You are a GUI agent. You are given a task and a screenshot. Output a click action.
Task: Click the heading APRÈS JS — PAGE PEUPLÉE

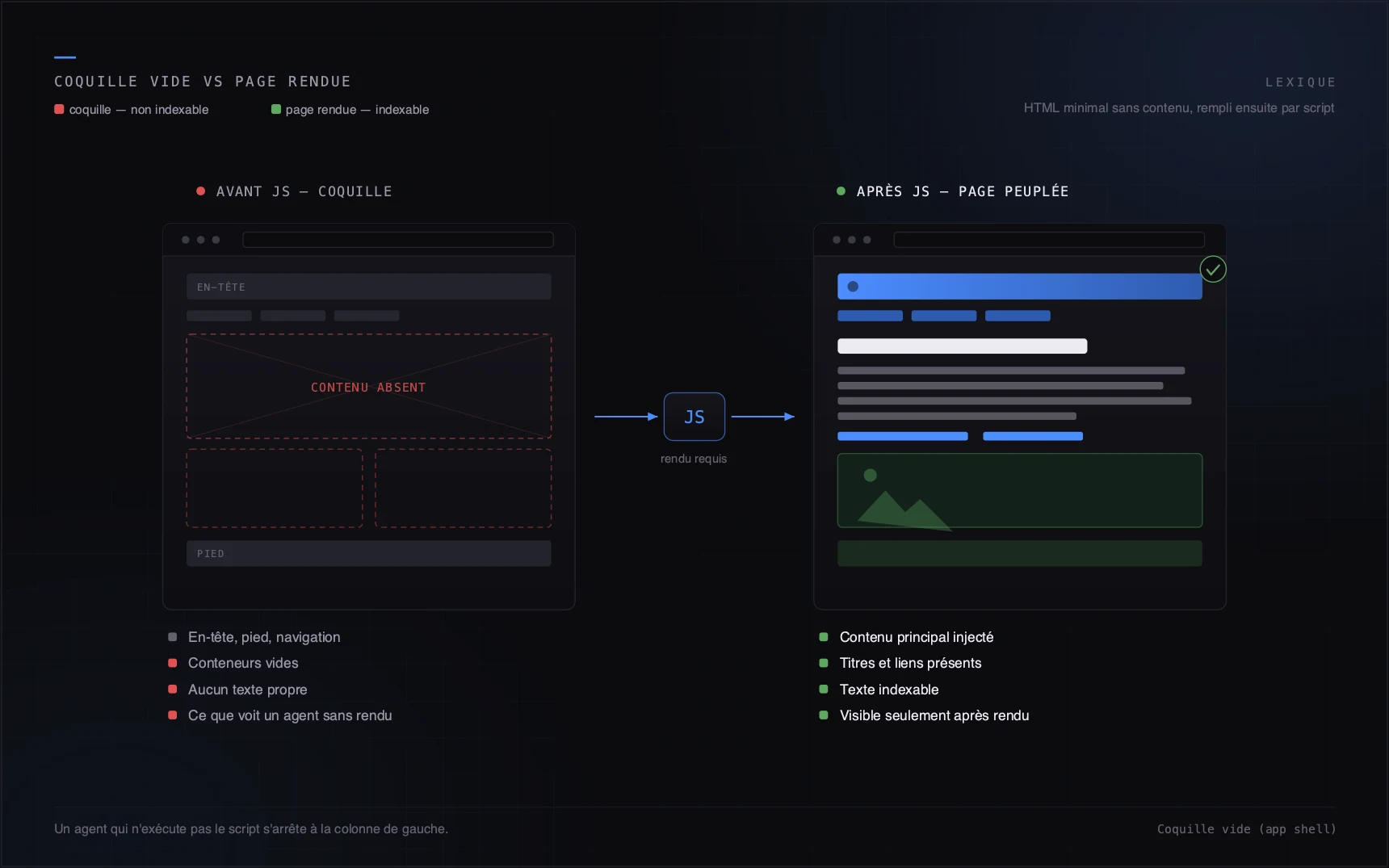click(963, 191)
